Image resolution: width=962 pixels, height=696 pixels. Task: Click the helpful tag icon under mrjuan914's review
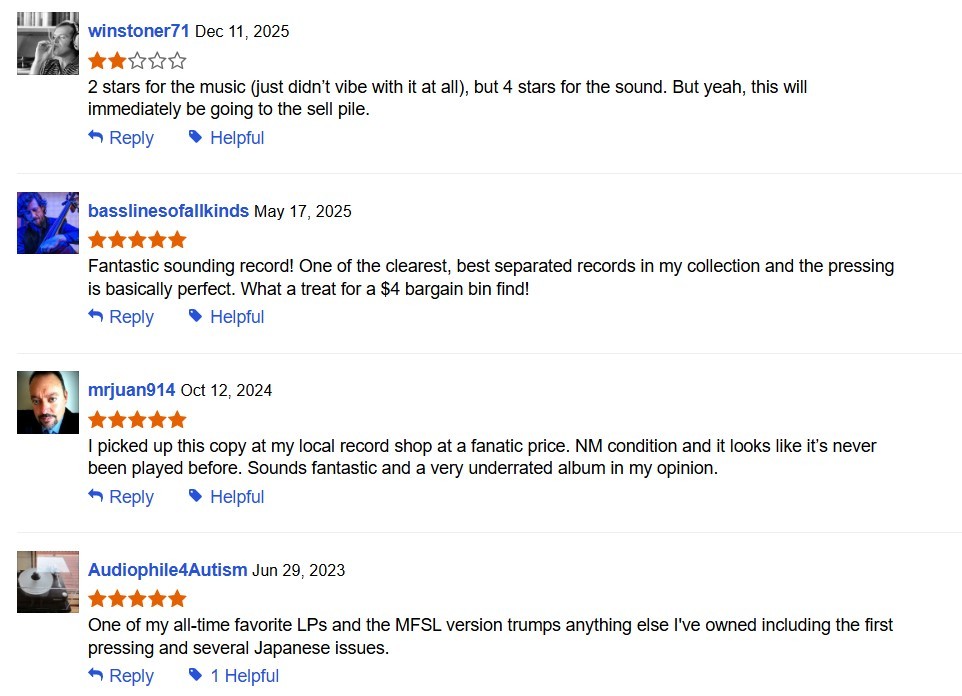click(x=196, y=496)
